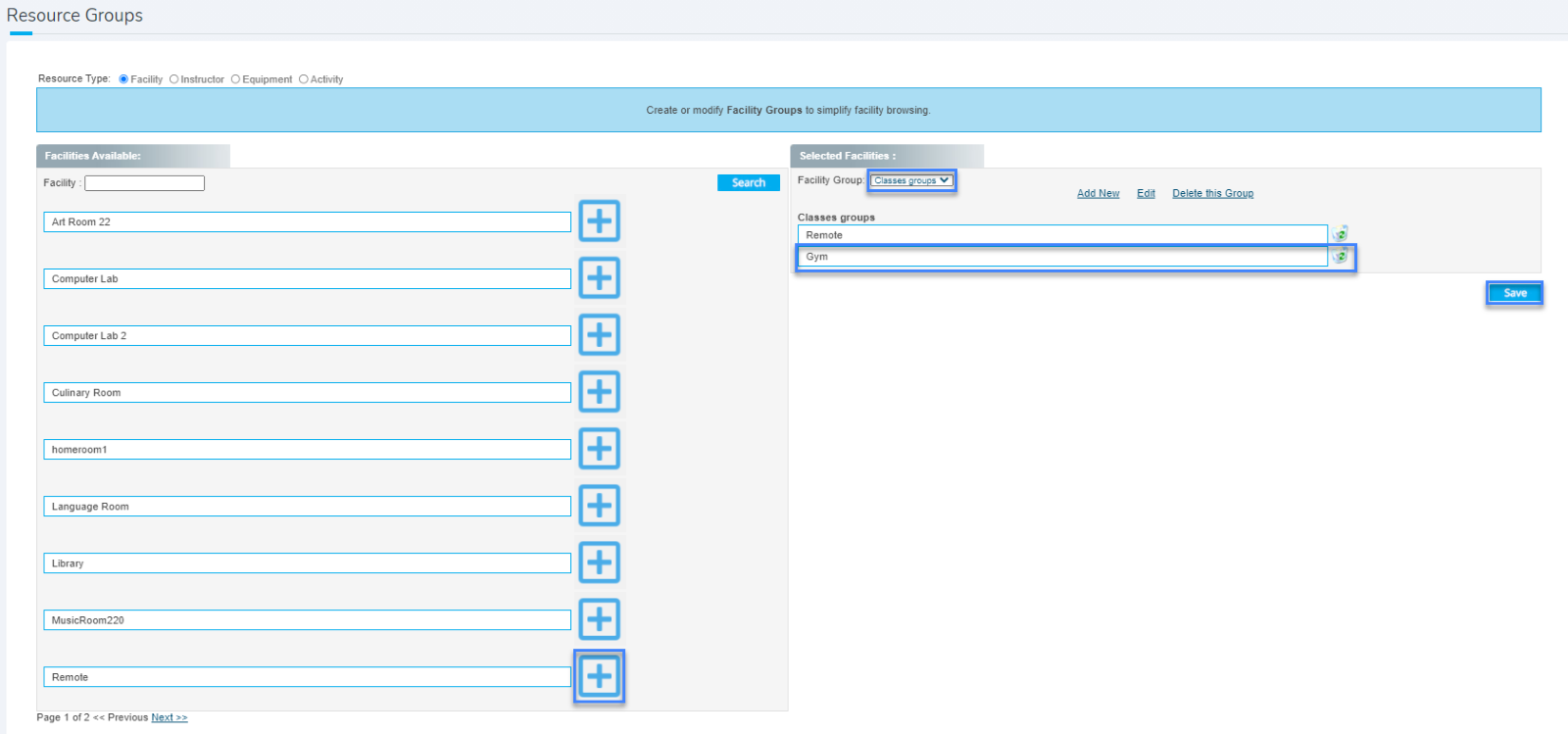The image size is (1568, 734).
Task: Select the Facility resource type
Action: click(123, 79)
